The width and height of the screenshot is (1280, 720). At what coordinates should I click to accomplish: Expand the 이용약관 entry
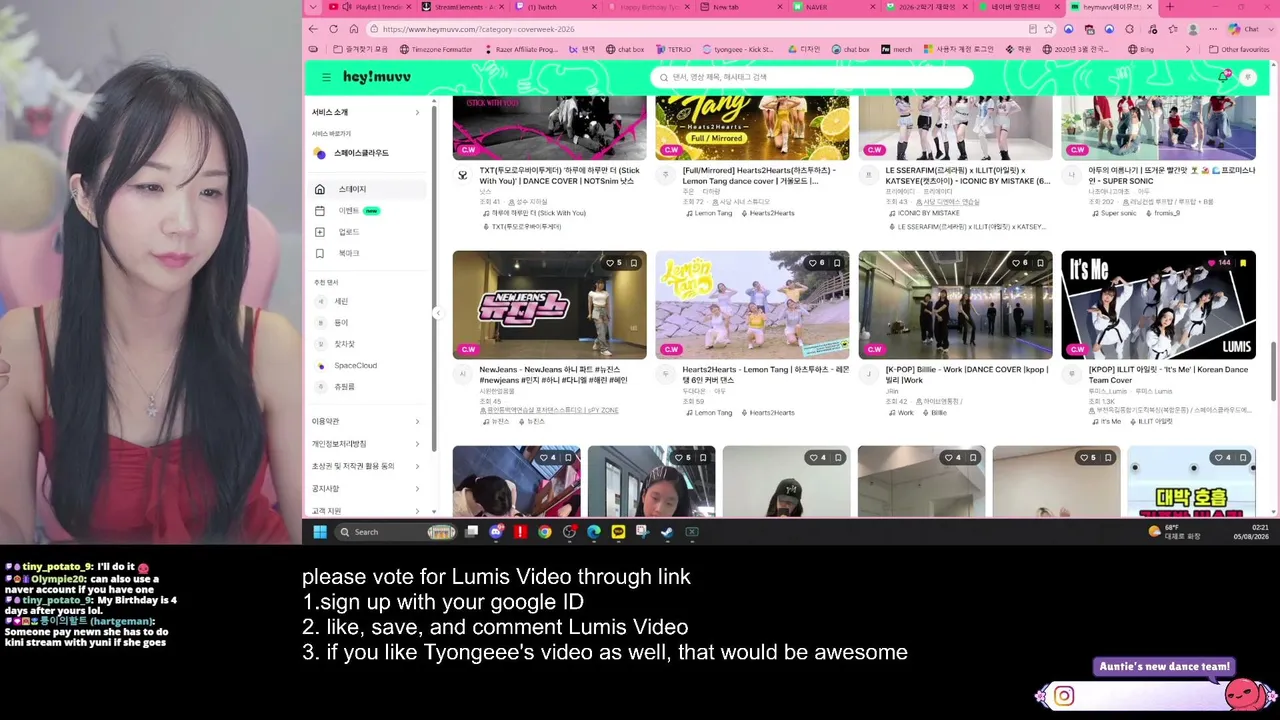(x=366, y=421)
